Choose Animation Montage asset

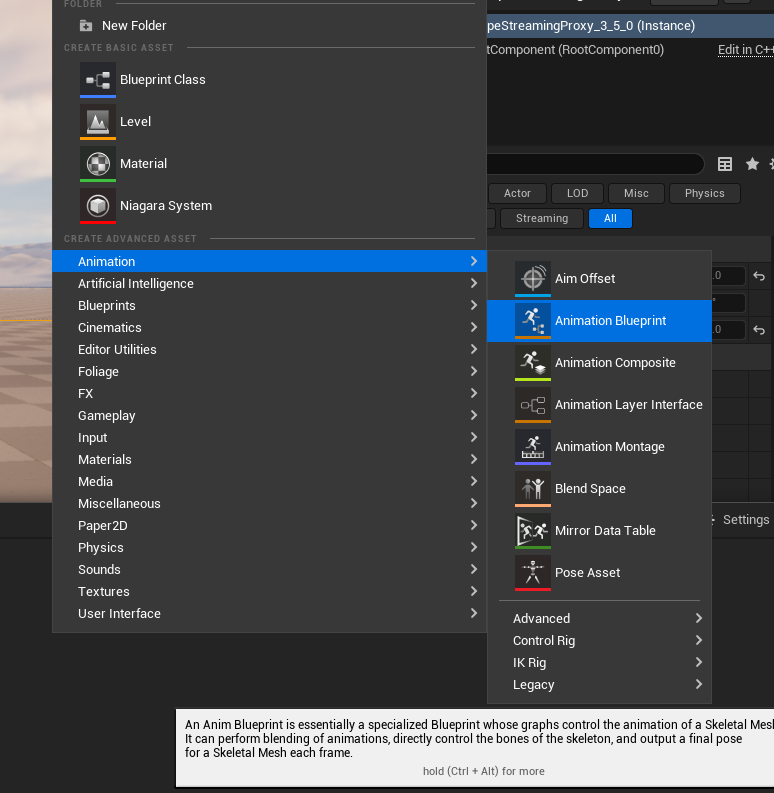coord(599,446)
